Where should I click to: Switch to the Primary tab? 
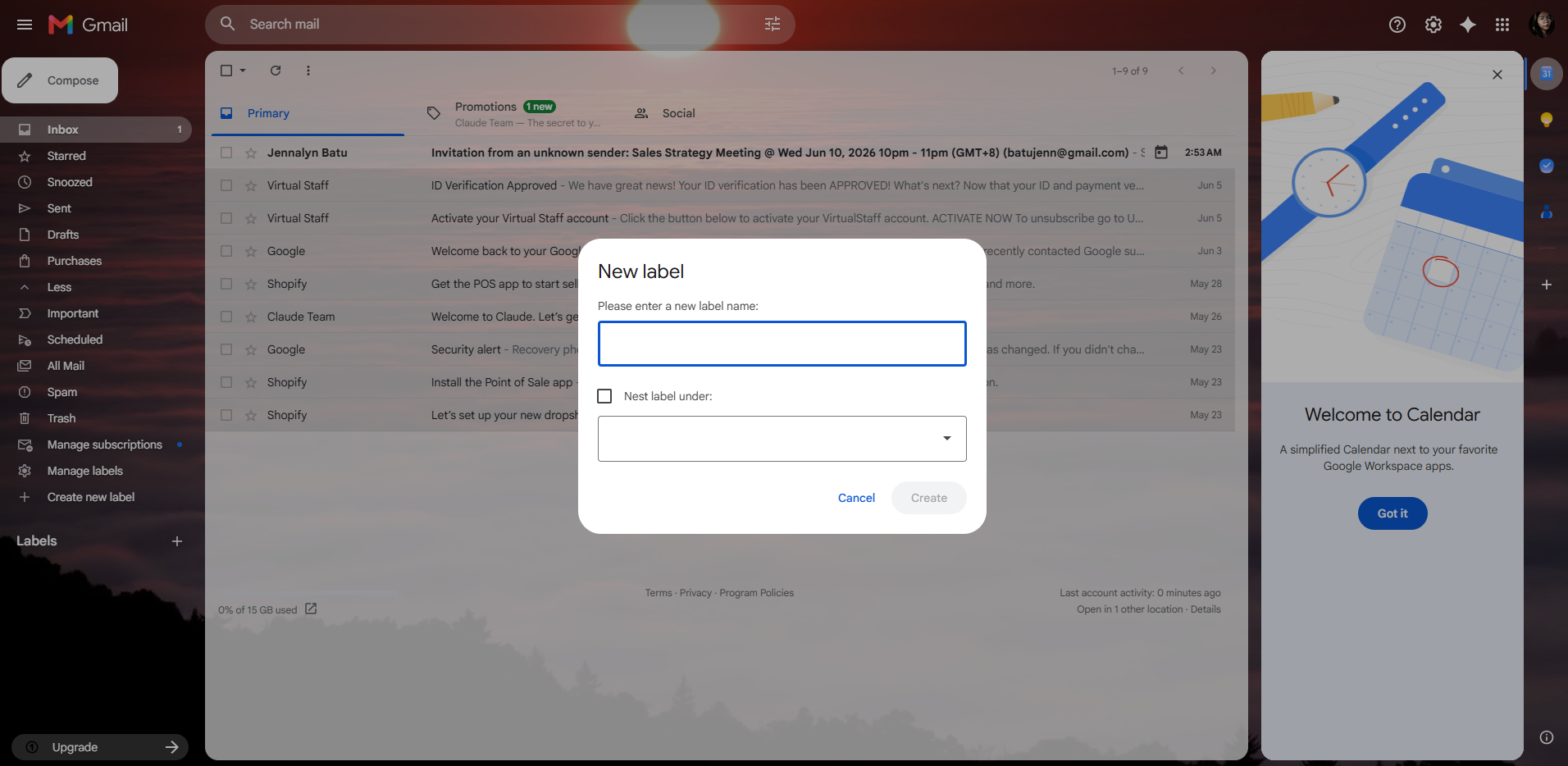click(308, 113)
